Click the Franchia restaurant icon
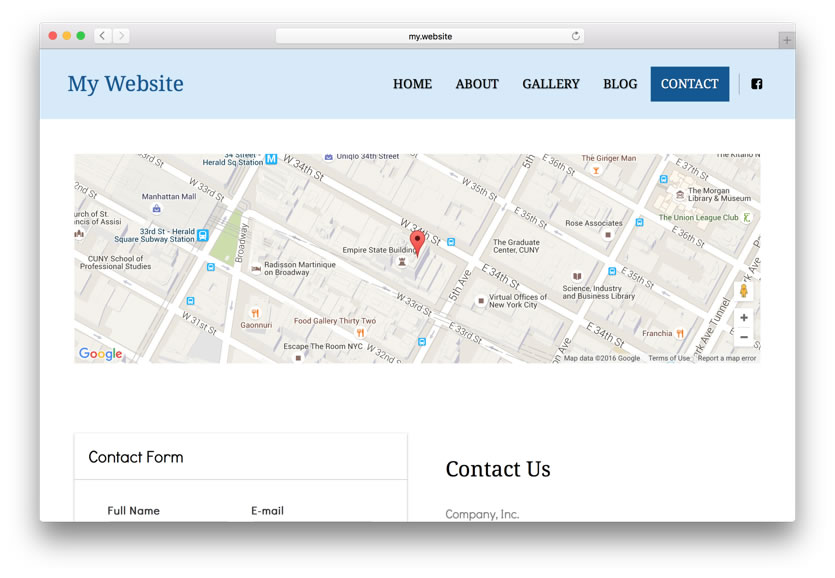The image size is (835, 578). click(x=680, y=333)
